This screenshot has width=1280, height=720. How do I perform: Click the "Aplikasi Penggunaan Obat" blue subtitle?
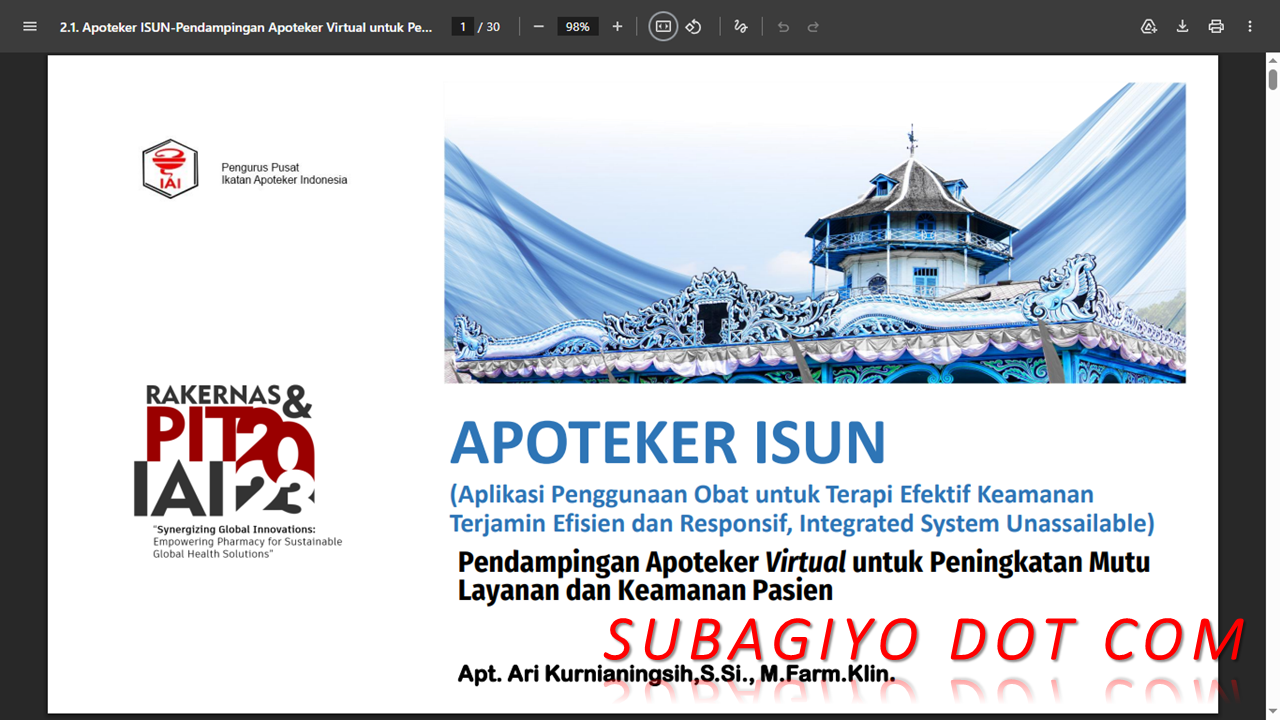(802, 508)
